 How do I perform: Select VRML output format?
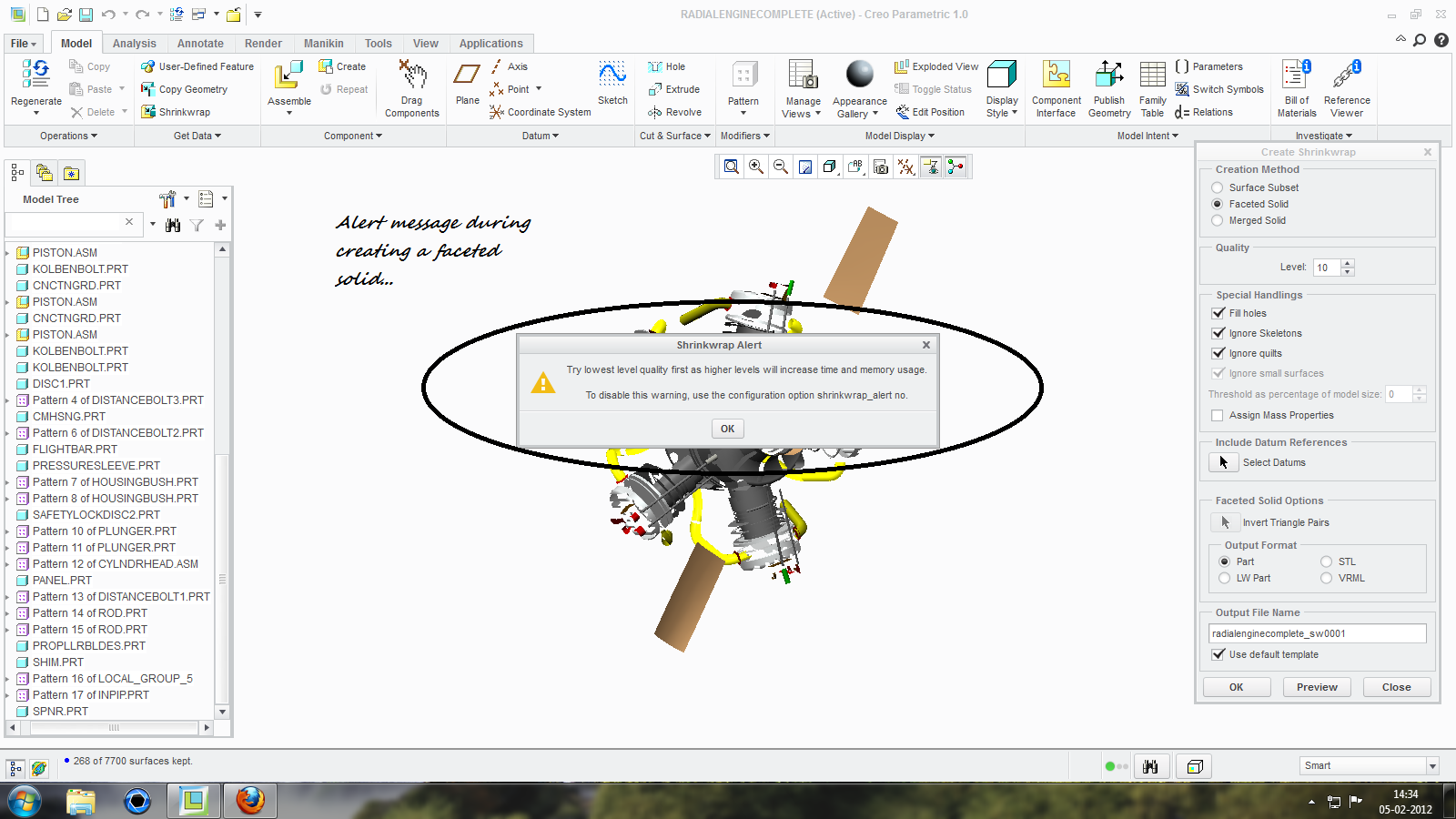(x=1326, y=578)
